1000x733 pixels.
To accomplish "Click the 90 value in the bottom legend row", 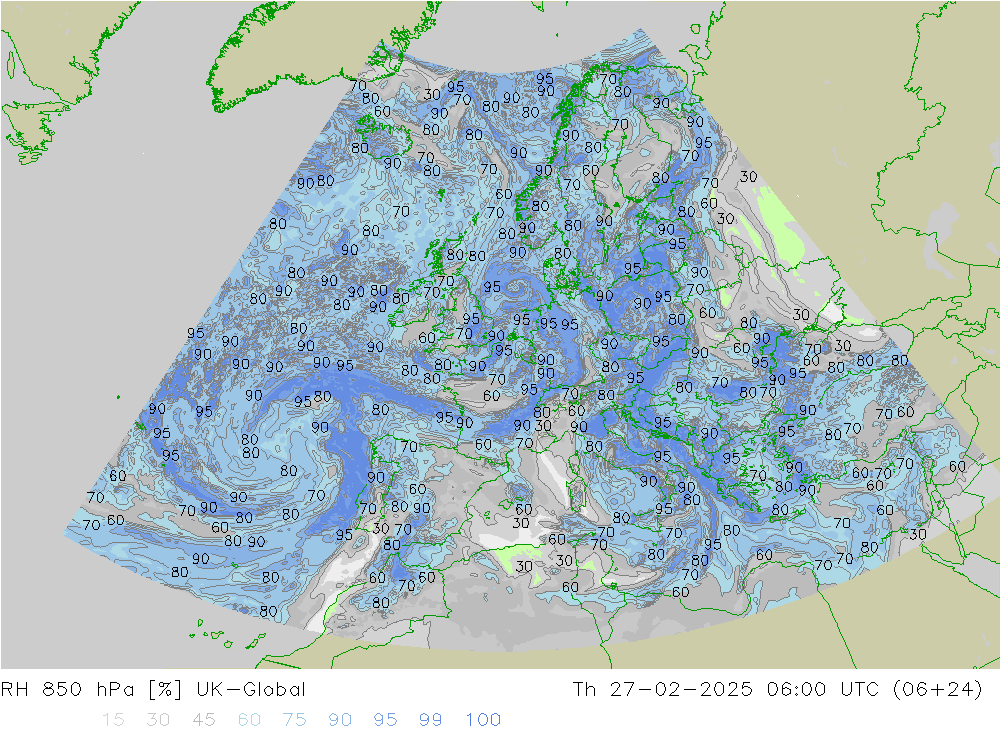I will [340, 720].
